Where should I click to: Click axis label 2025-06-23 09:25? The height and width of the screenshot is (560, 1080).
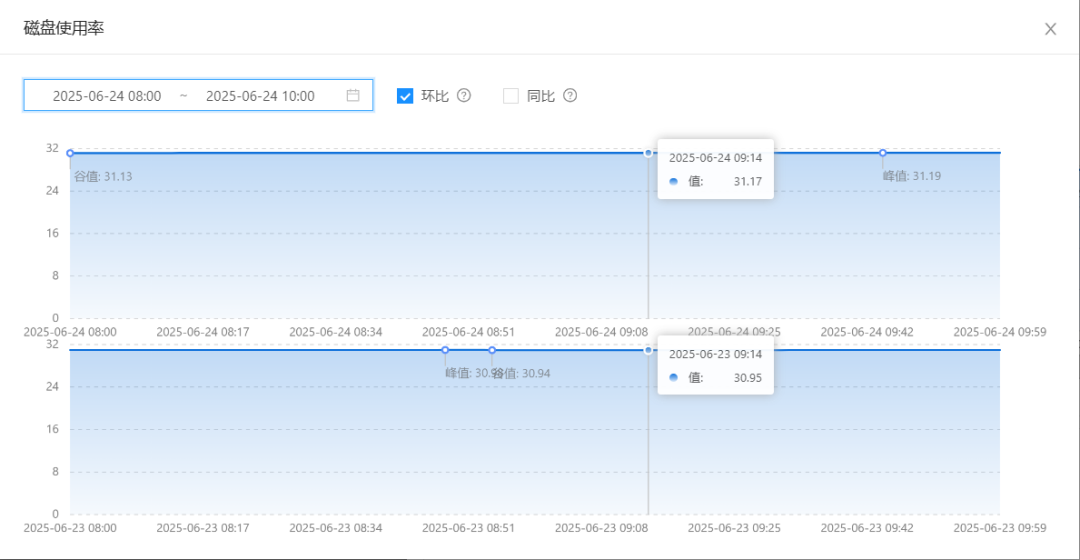[734, 528]
